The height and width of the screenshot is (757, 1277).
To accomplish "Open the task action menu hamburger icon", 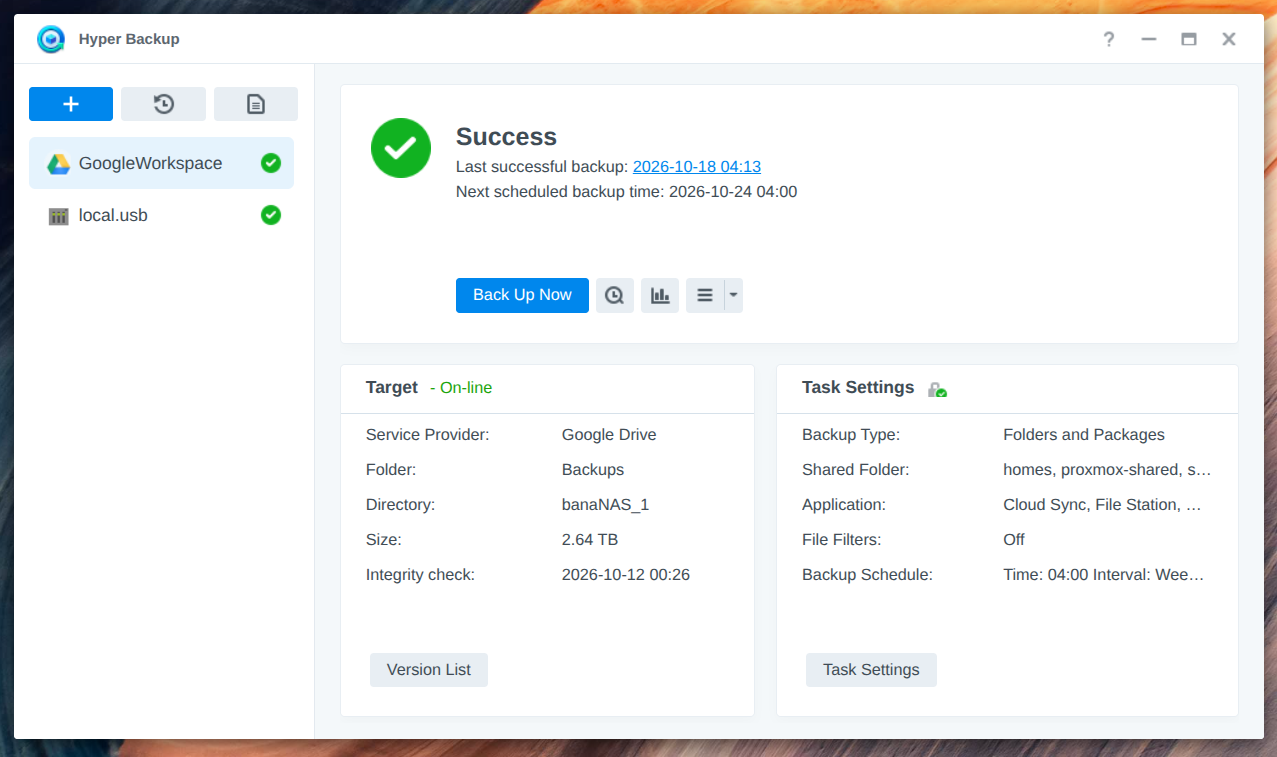I will [705, 295].
